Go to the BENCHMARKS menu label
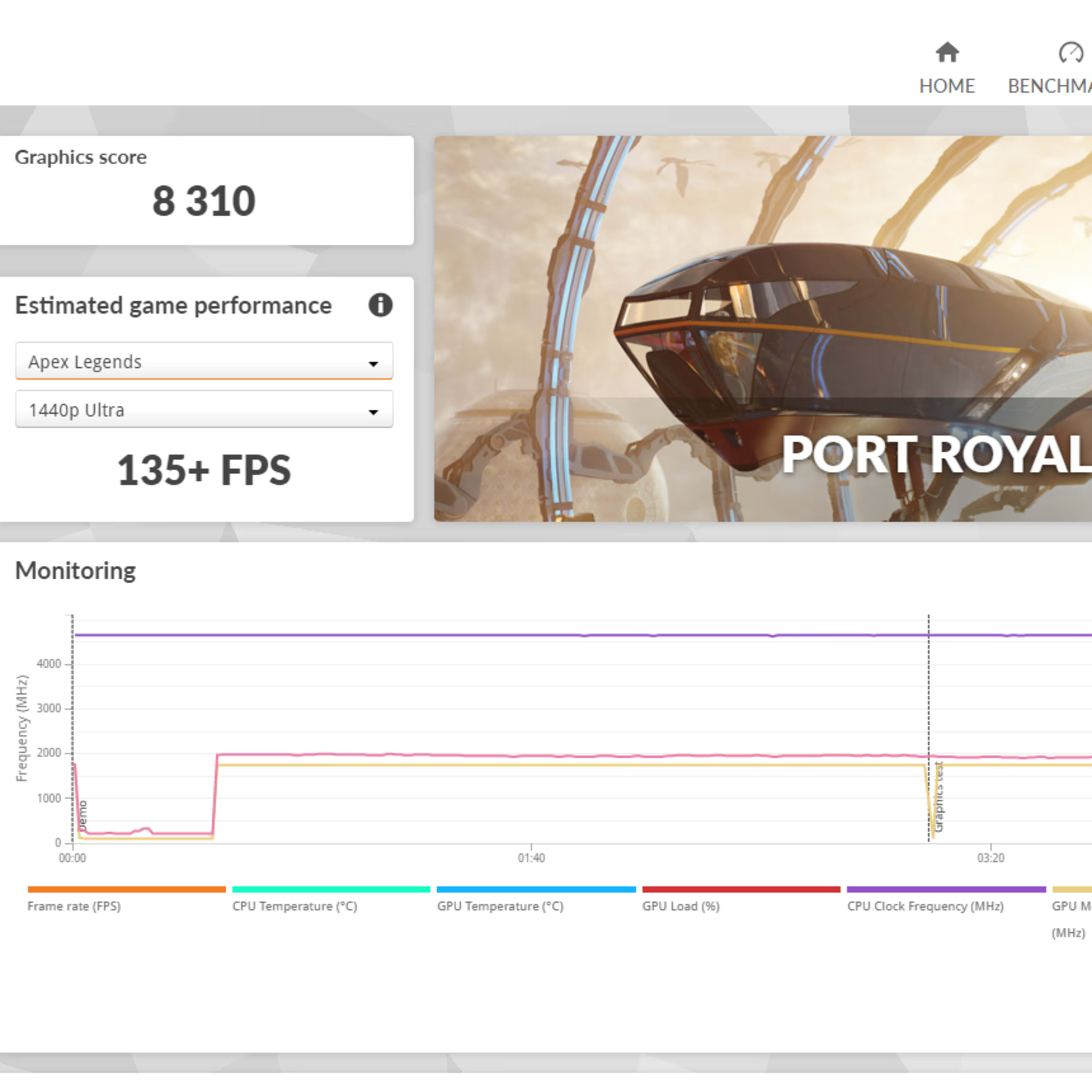The image size is (1092, 1092). [1050, 86]
